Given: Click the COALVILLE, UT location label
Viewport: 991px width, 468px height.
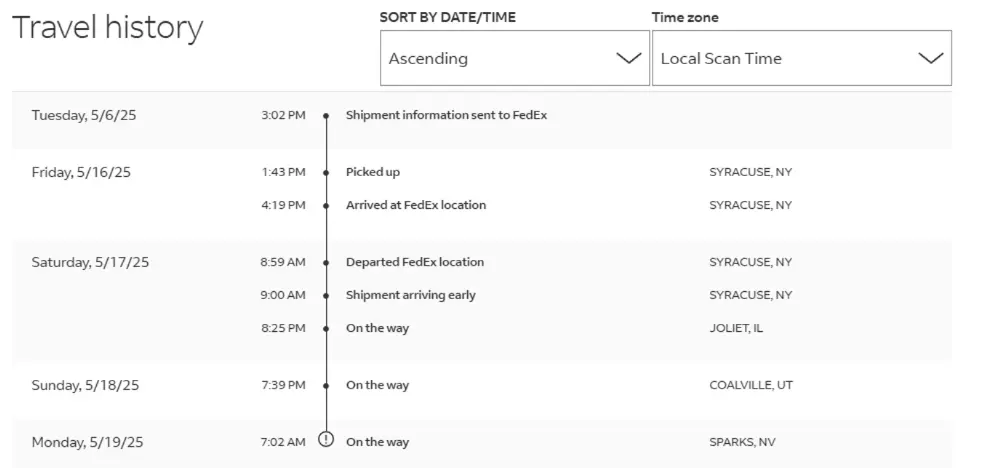Looking at the screenshot, I should click(x=750, y=385).
